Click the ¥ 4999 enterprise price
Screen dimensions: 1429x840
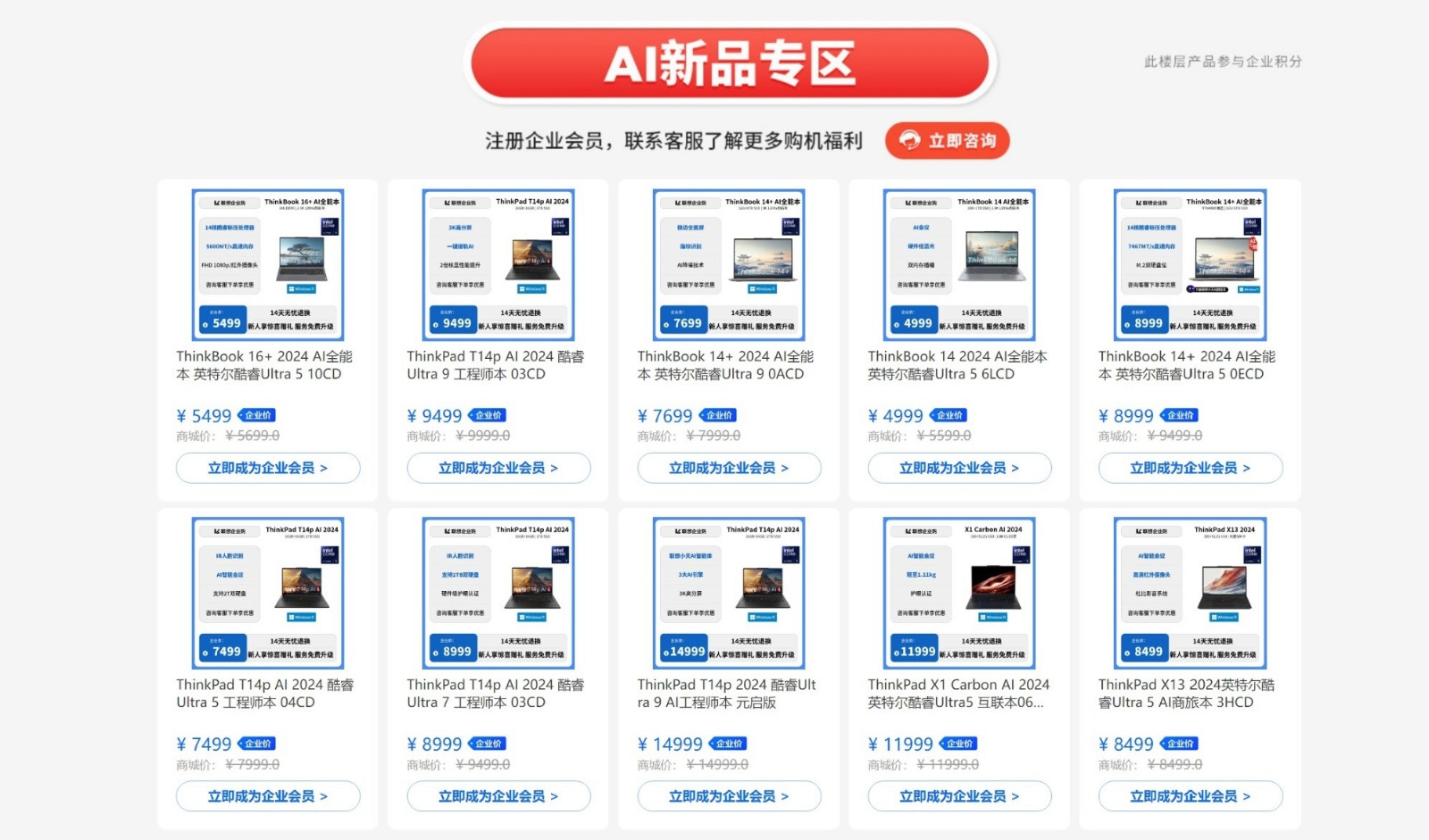click(x=895, y=416)
